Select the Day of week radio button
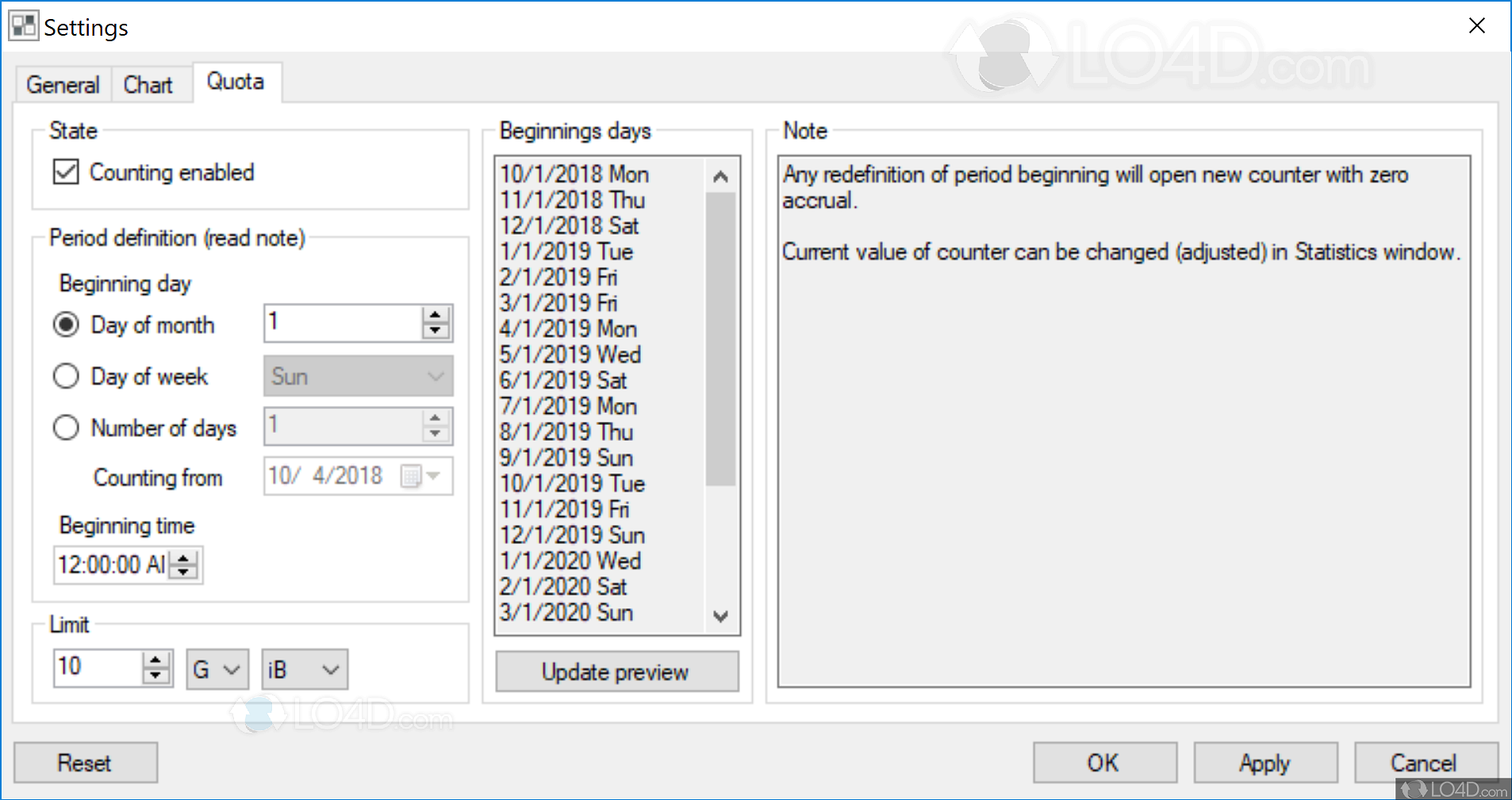 click(66, 376)
